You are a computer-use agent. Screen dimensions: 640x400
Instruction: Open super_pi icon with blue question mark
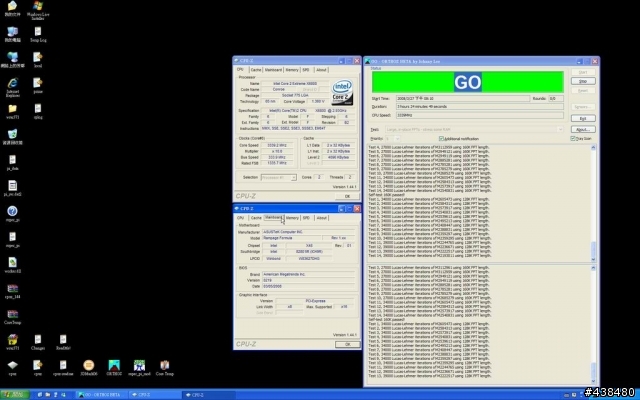tap(13, 211)
